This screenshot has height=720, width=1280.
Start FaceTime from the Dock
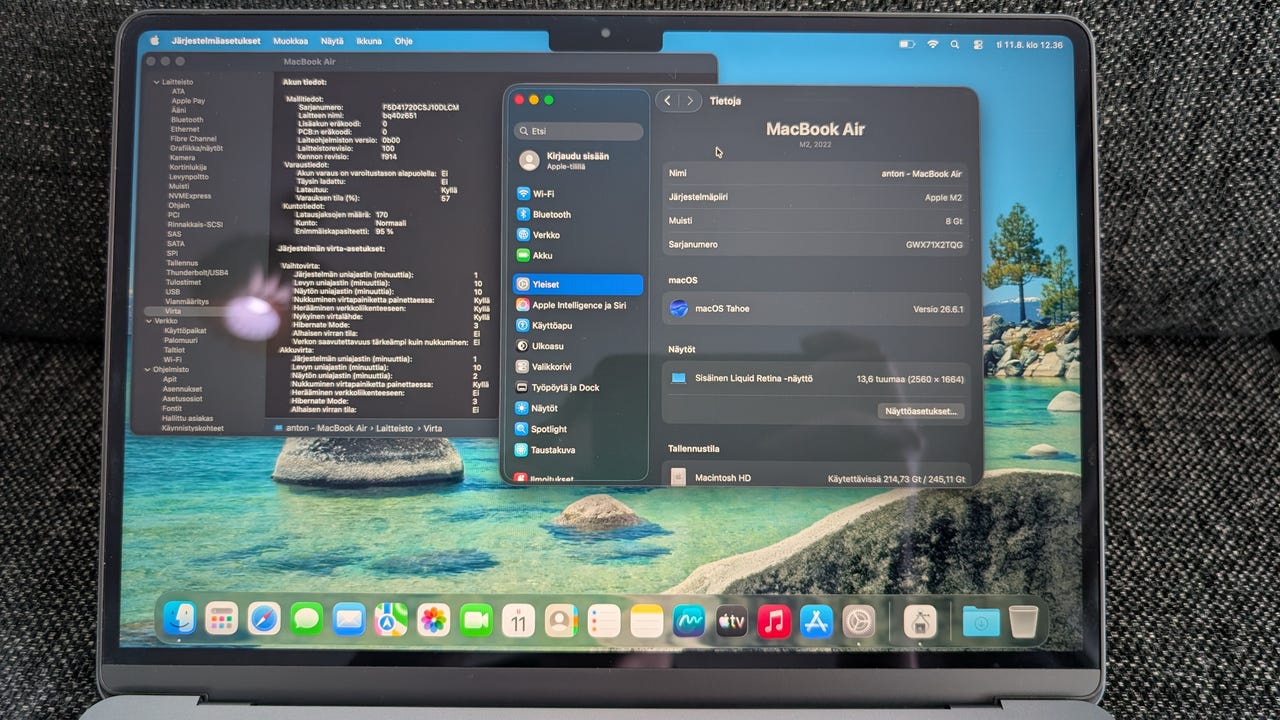pos(476,620)
